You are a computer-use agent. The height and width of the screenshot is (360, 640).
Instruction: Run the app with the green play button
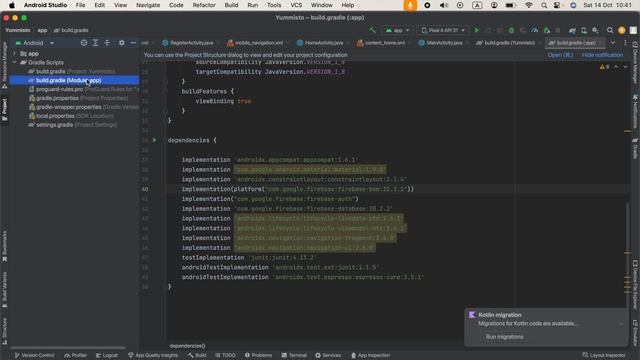point(476,30)
